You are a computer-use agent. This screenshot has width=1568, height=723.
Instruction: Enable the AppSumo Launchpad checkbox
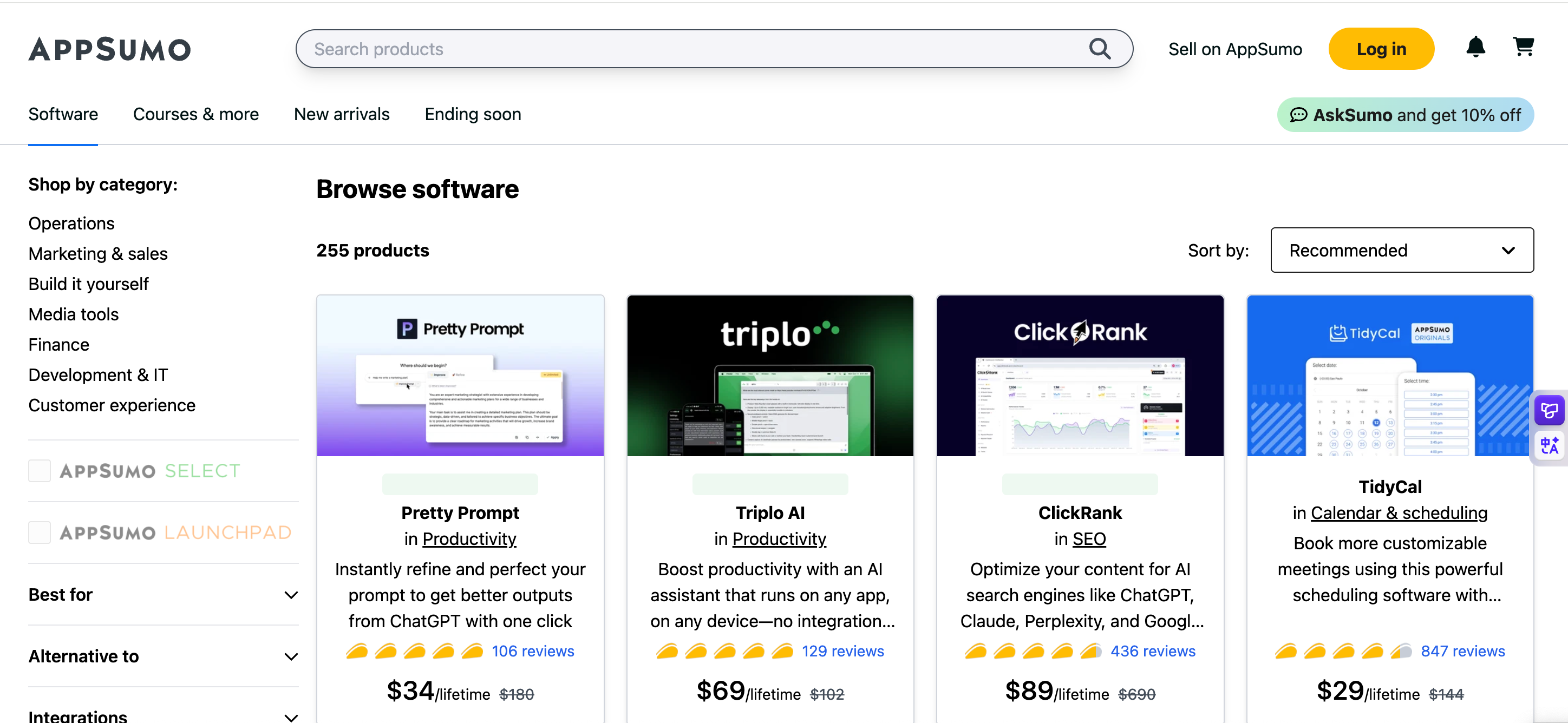(40, 533)
